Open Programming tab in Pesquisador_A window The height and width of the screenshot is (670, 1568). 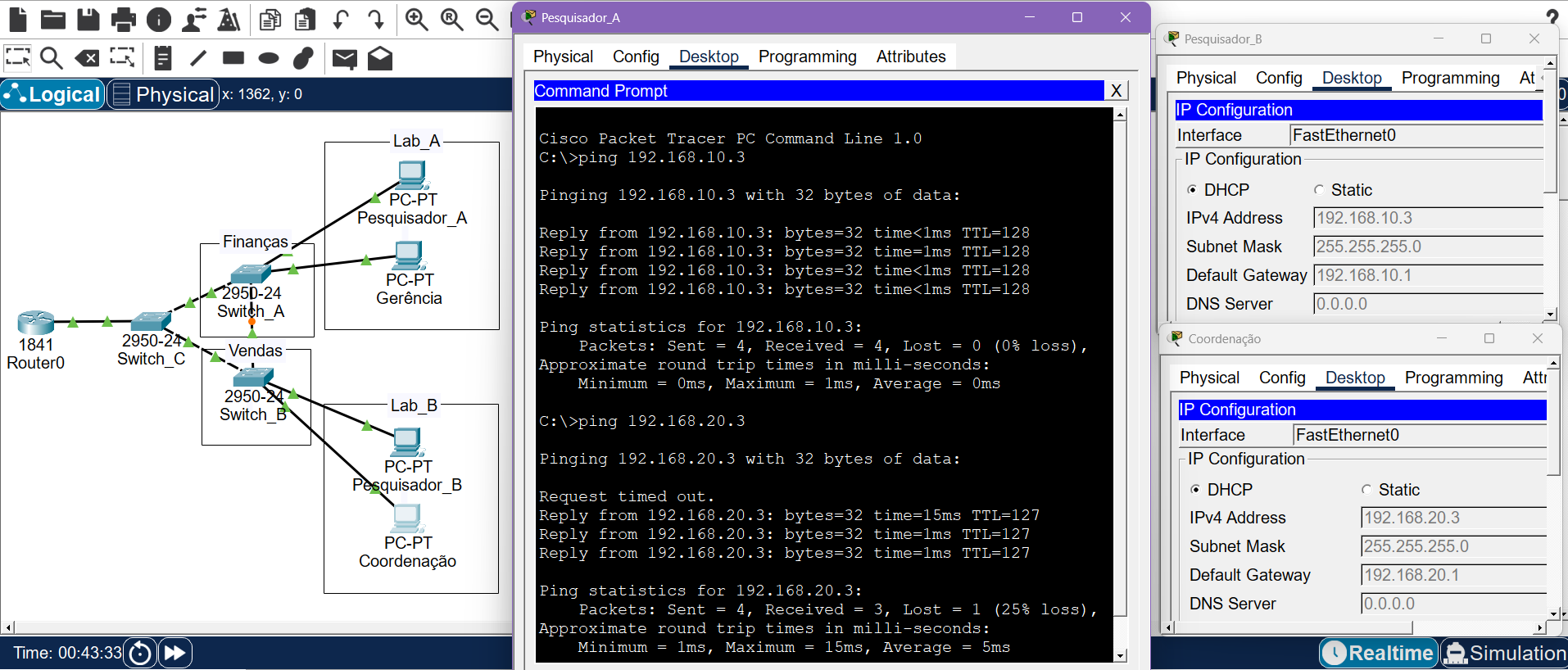click(807, 57)
